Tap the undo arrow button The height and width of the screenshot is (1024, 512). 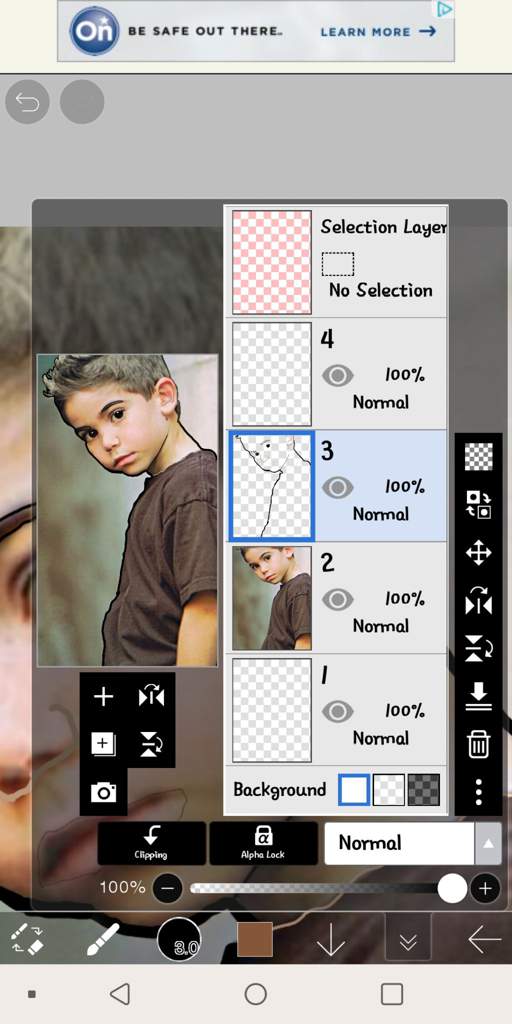[x=27, y=102]
